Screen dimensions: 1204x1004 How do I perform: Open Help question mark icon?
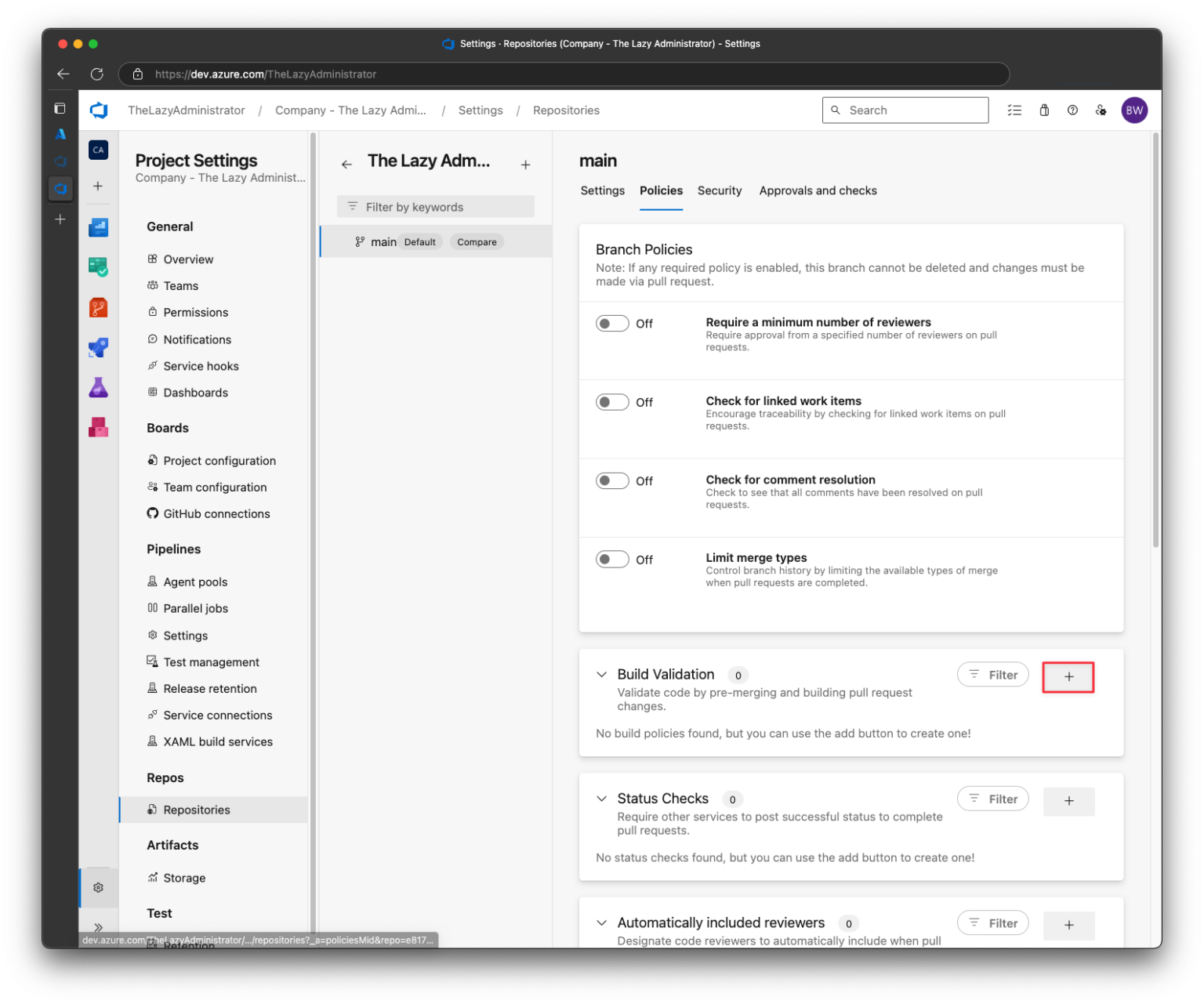pos(1072,111)
